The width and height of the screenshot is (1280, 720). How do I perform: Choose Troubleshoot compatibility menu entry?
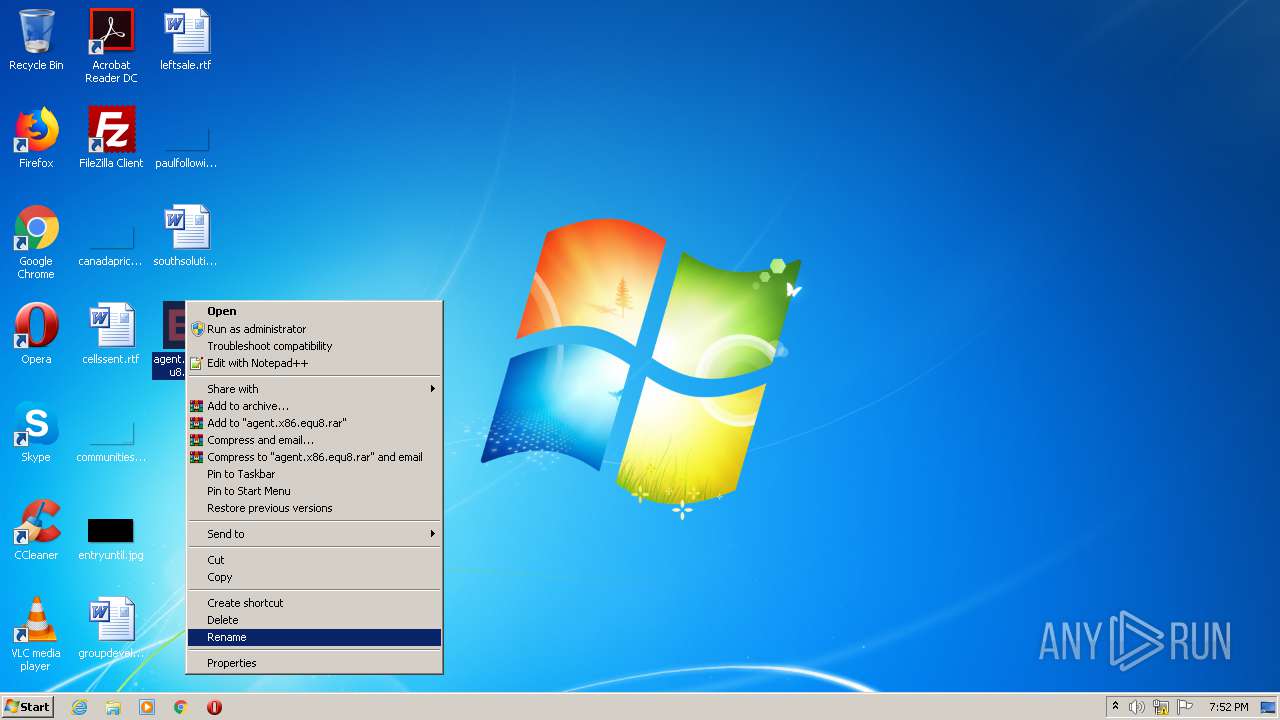[314, 346]
